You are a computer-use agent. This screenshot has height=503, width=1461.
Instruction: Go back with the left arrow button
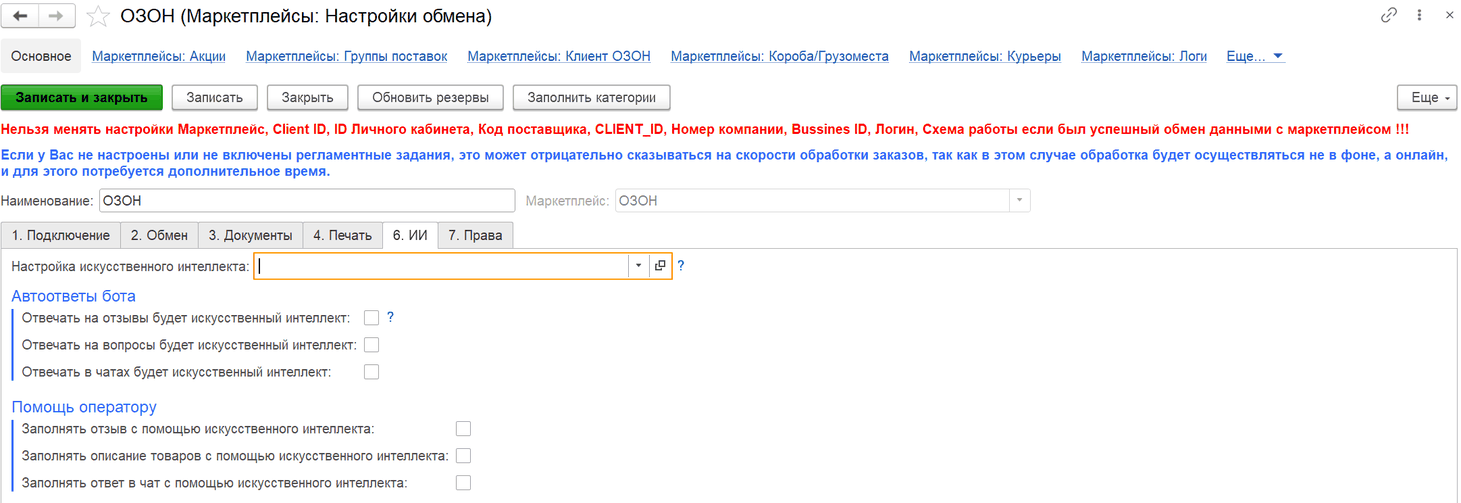click(21, 16)
